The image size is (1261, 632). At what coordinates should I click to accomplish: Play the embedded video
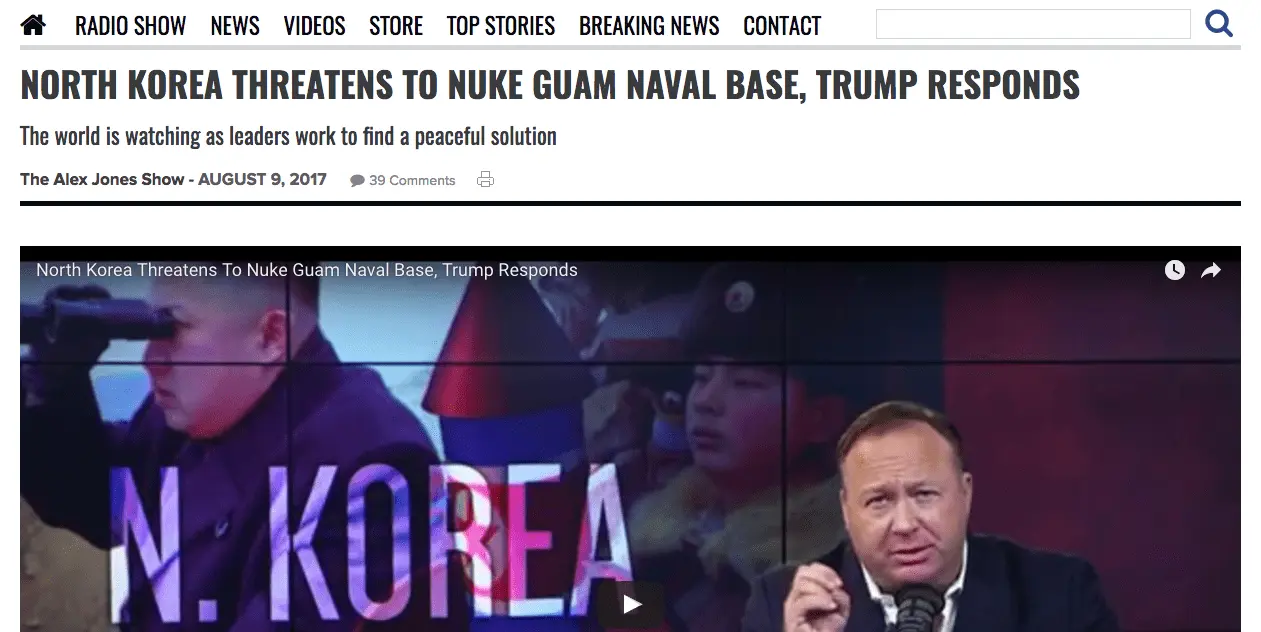(x=632, y=605)
